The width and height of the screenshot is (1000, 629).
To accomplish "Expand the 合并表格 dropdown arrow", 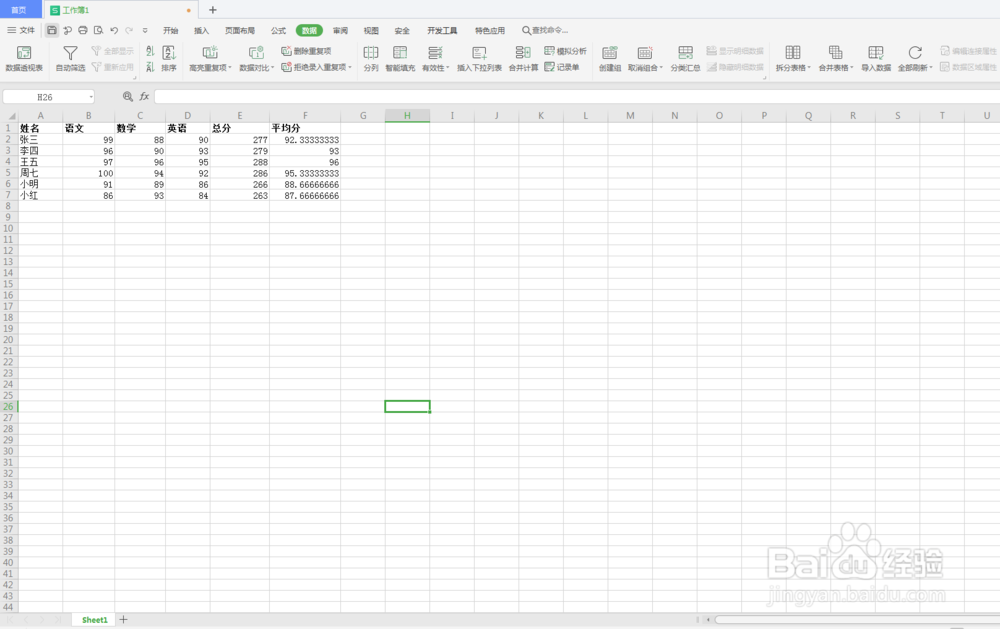I will (x=852, y=68).
